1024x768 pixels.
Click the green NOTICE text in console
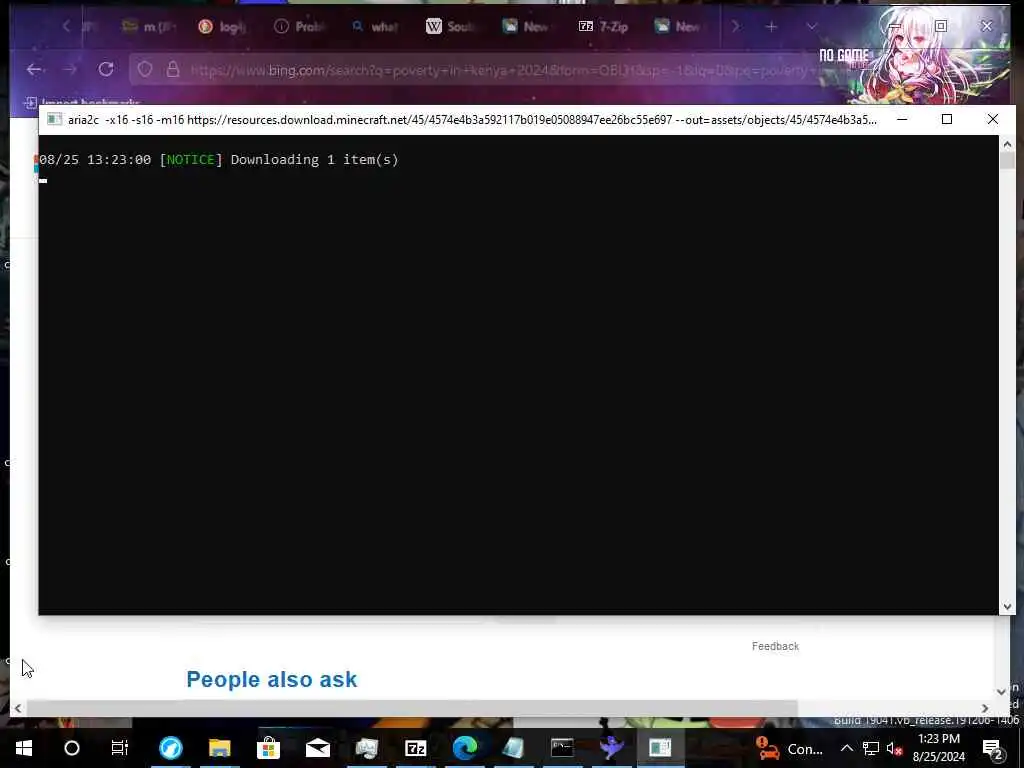(x=191, y=159)
